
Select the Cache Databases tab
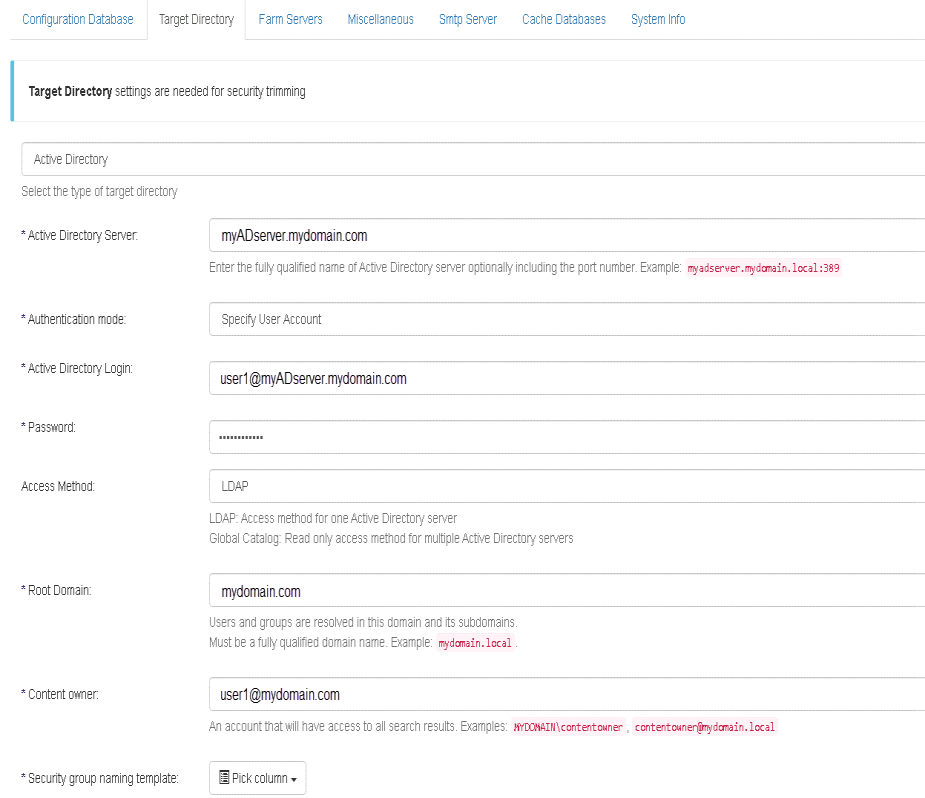[x=563, y=19]
